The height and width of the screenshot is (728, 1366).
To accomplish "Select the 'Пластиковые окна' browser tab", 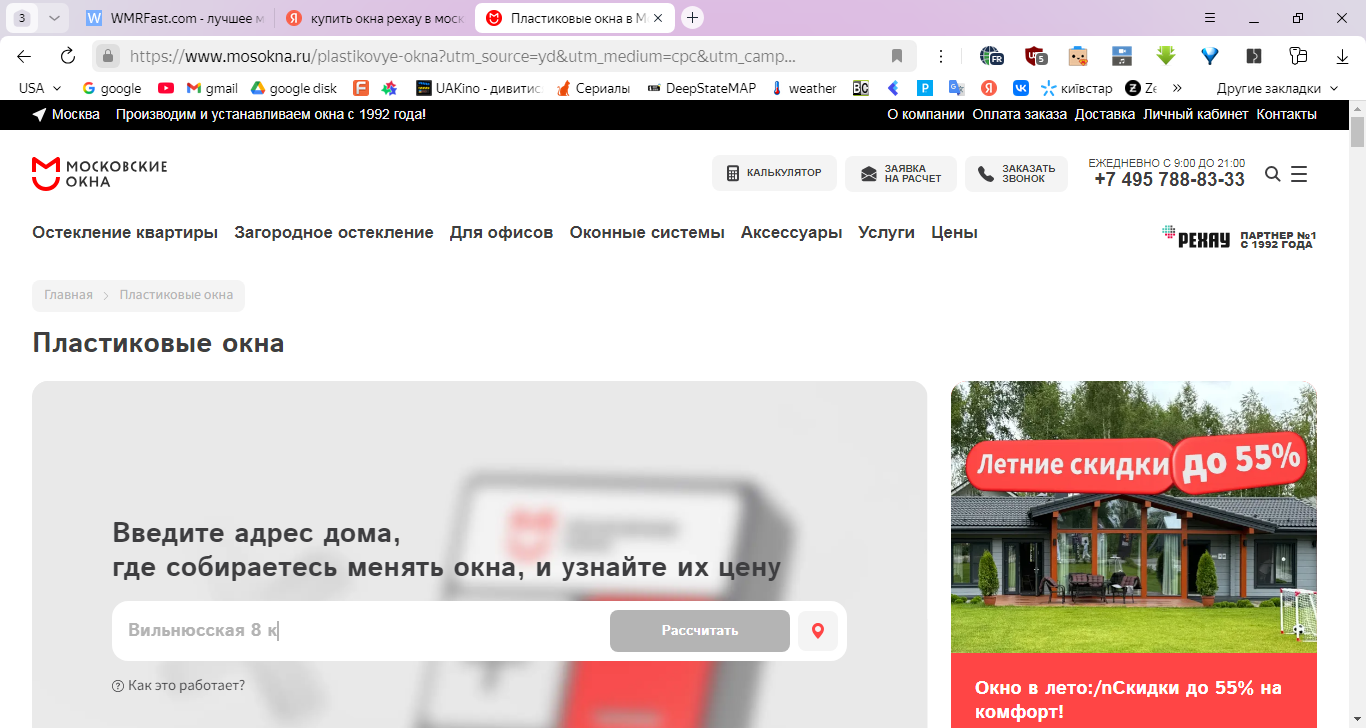I will click(575, 18).
